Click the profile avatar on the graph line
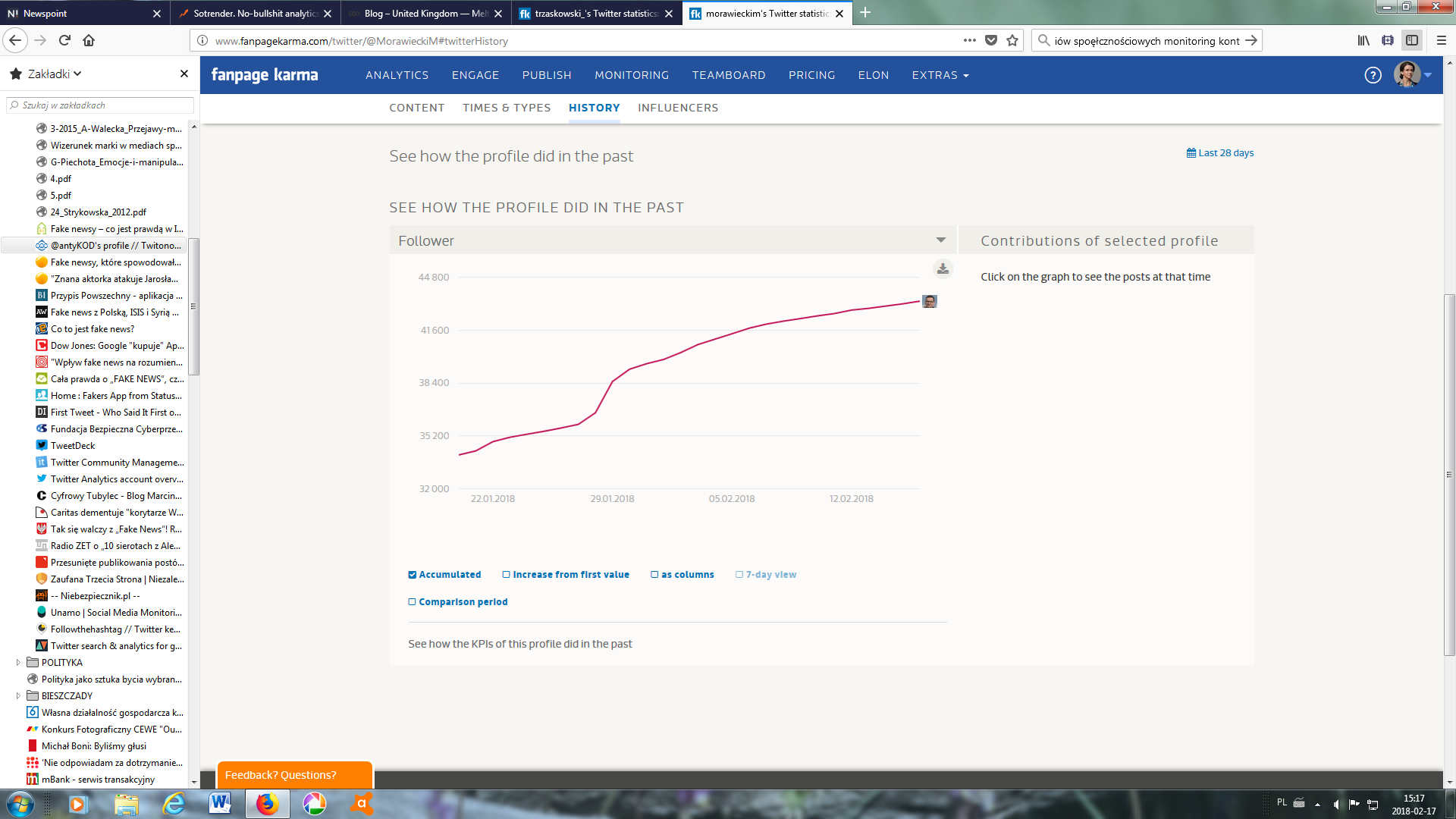Image resolution: width=1456 pixels, height=819 pixels. pyautogui.click(x=930, y=302)
